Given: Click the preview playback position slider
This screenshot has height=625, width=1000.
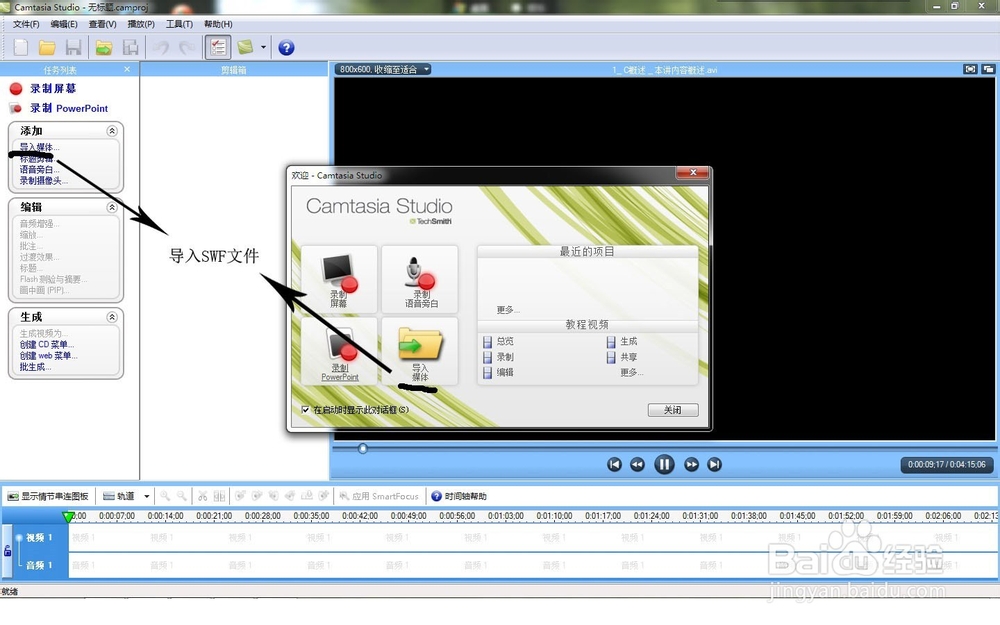Looking at the screenshot, I should pyautogui.click(x=362, y=448).
